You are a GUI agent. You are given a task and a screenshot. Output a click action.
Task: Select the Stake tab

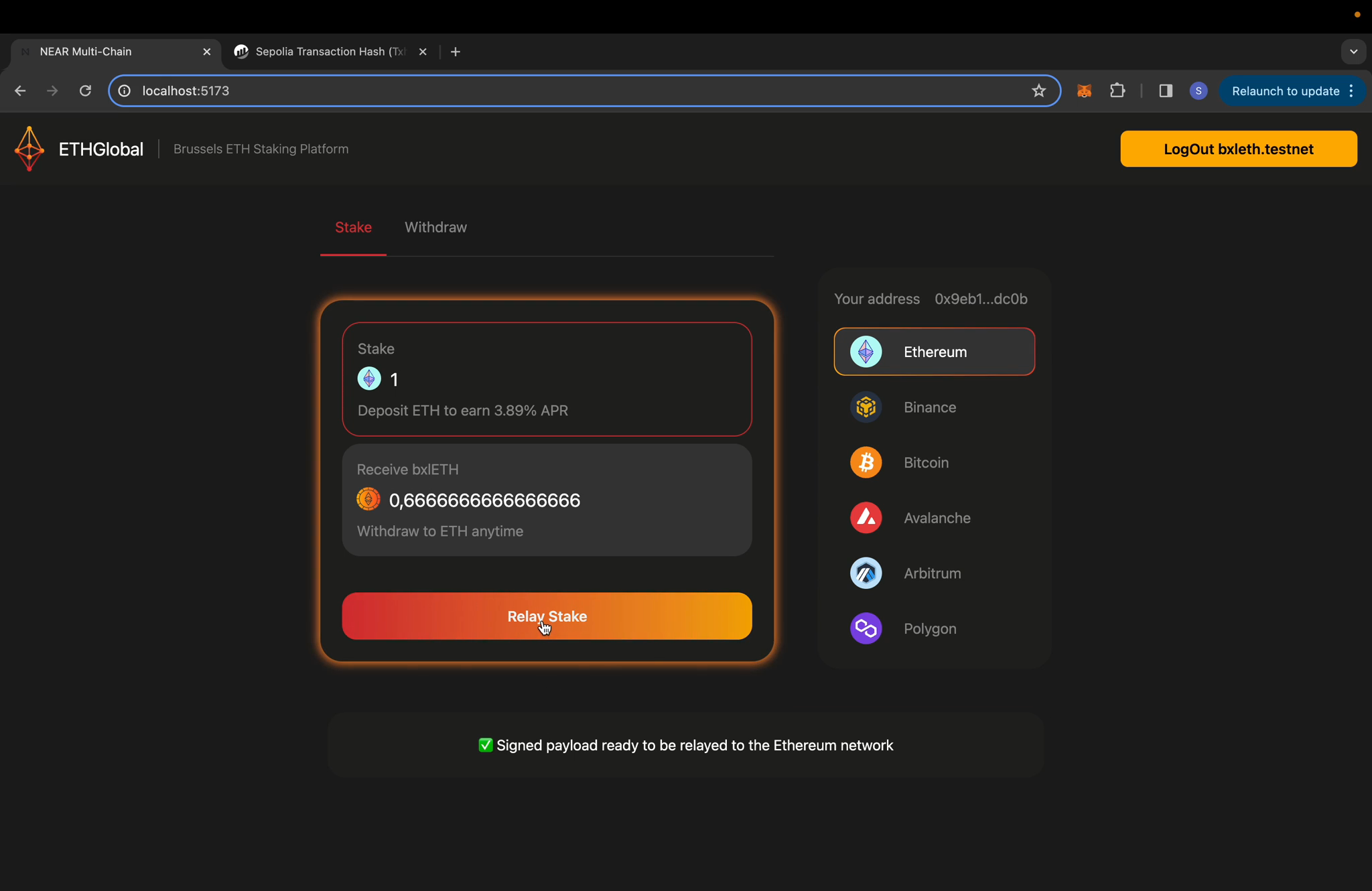pos(353,227)
